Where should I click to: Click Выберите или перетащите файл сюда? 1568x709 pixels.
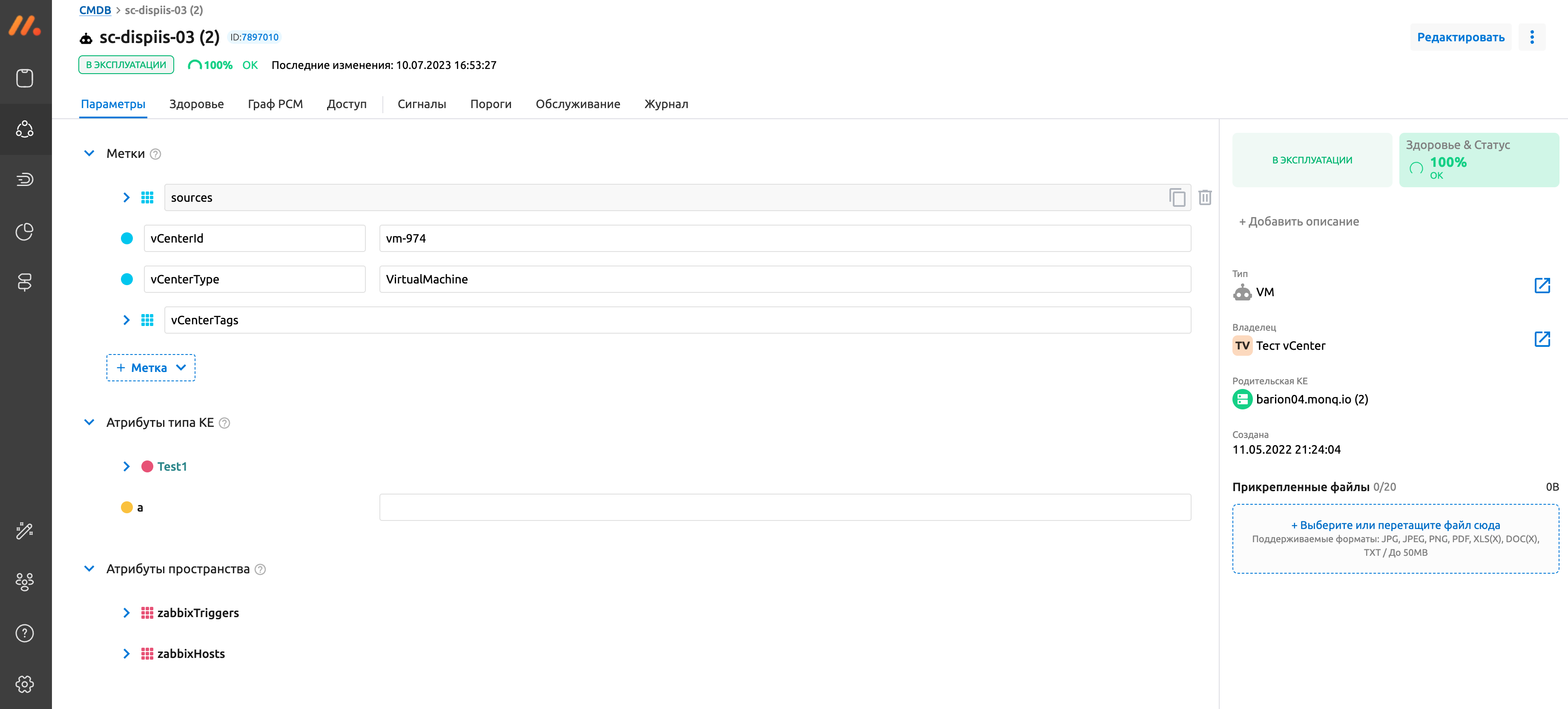[x=1395, y=525]
